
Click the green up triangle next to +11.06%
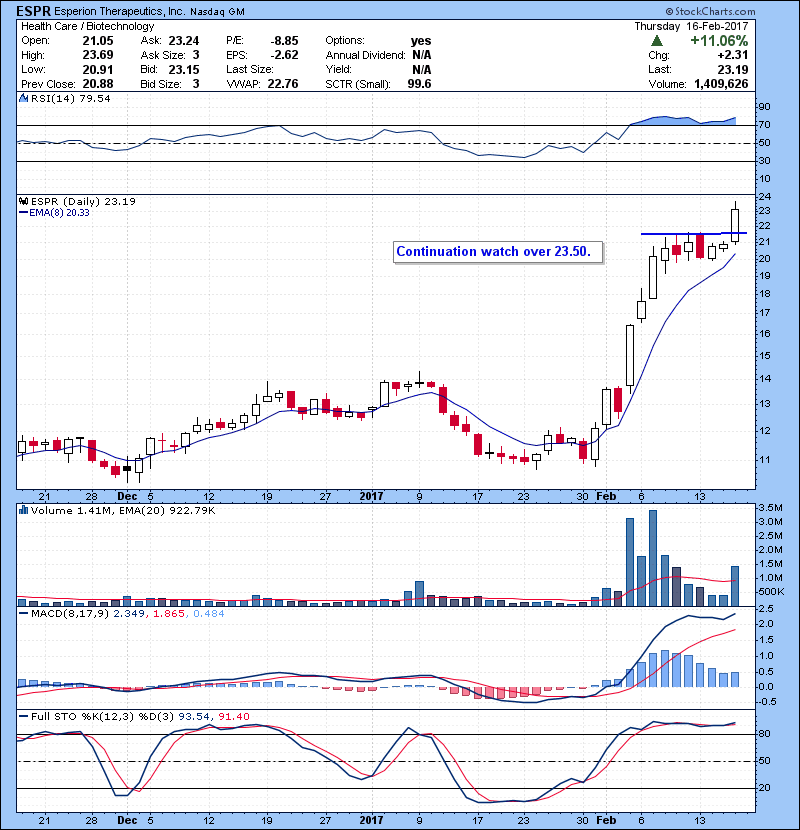coord(657,41)
